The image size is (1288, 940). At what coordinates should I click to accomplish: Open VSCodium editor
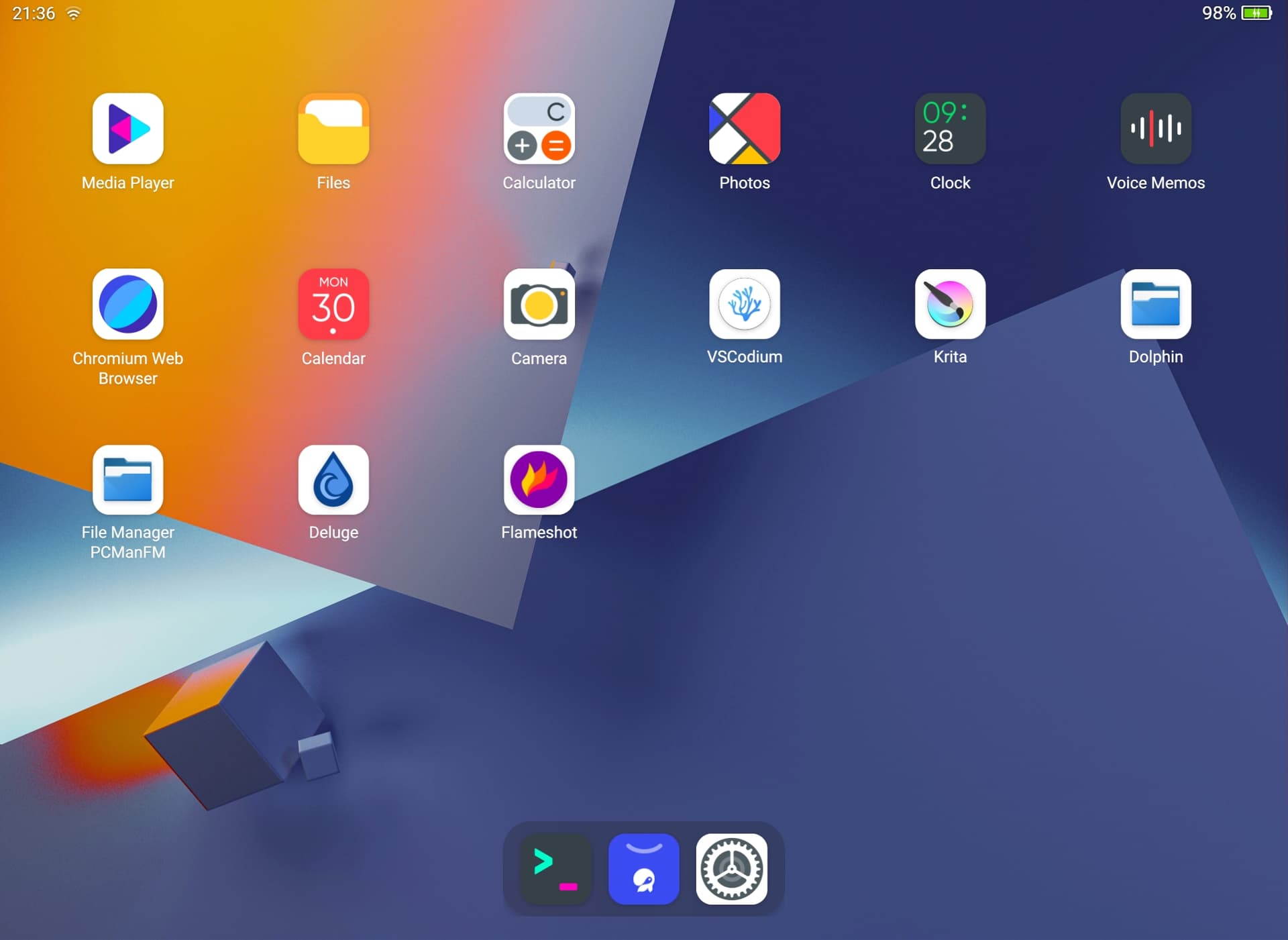point(745,304)
